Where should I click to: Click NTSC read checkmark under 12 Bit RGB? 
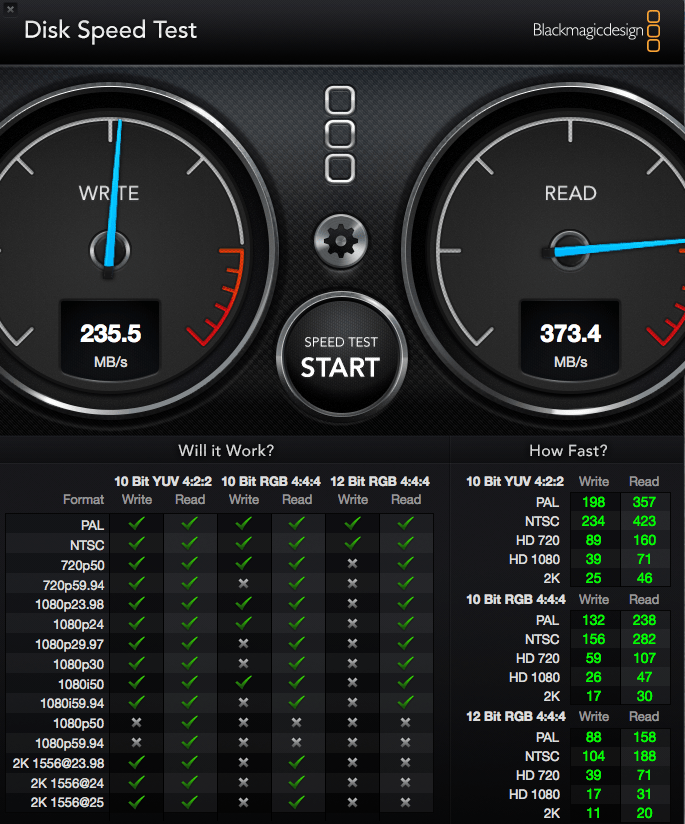tap(406, 544)
